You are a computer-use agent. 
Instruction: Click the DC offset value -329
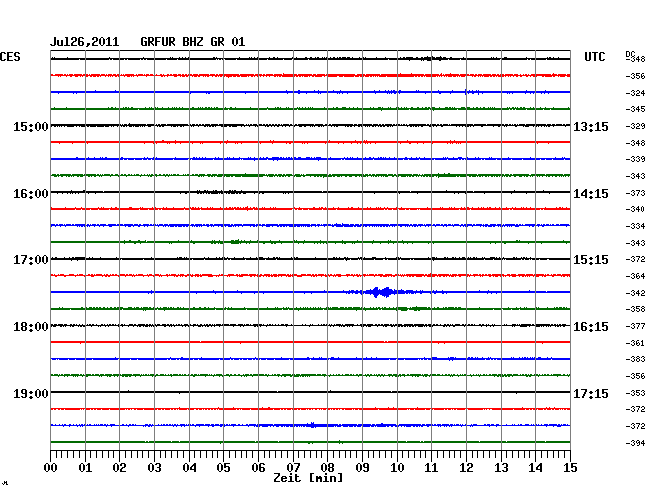(635, 126)
